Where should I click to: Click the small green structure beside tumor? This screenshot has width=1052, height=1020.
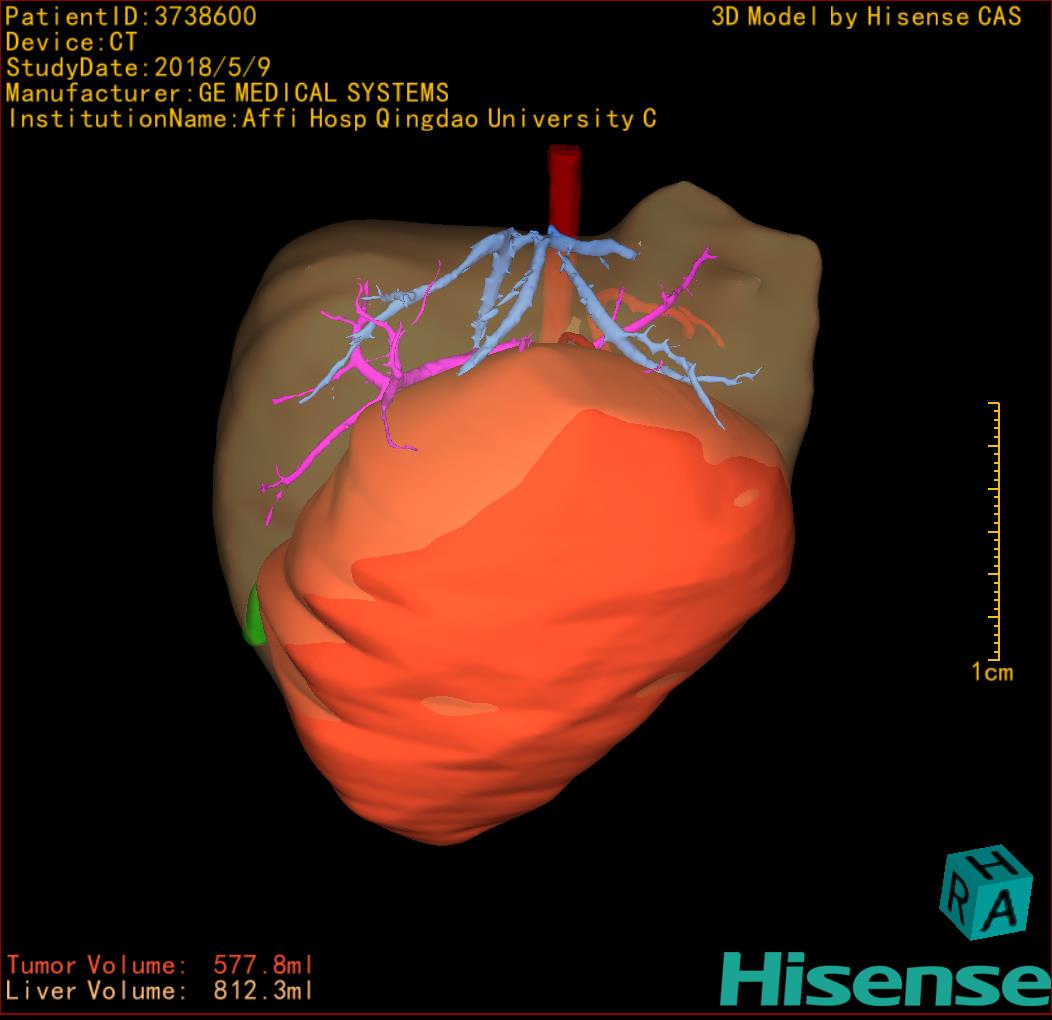pos(254,617)
